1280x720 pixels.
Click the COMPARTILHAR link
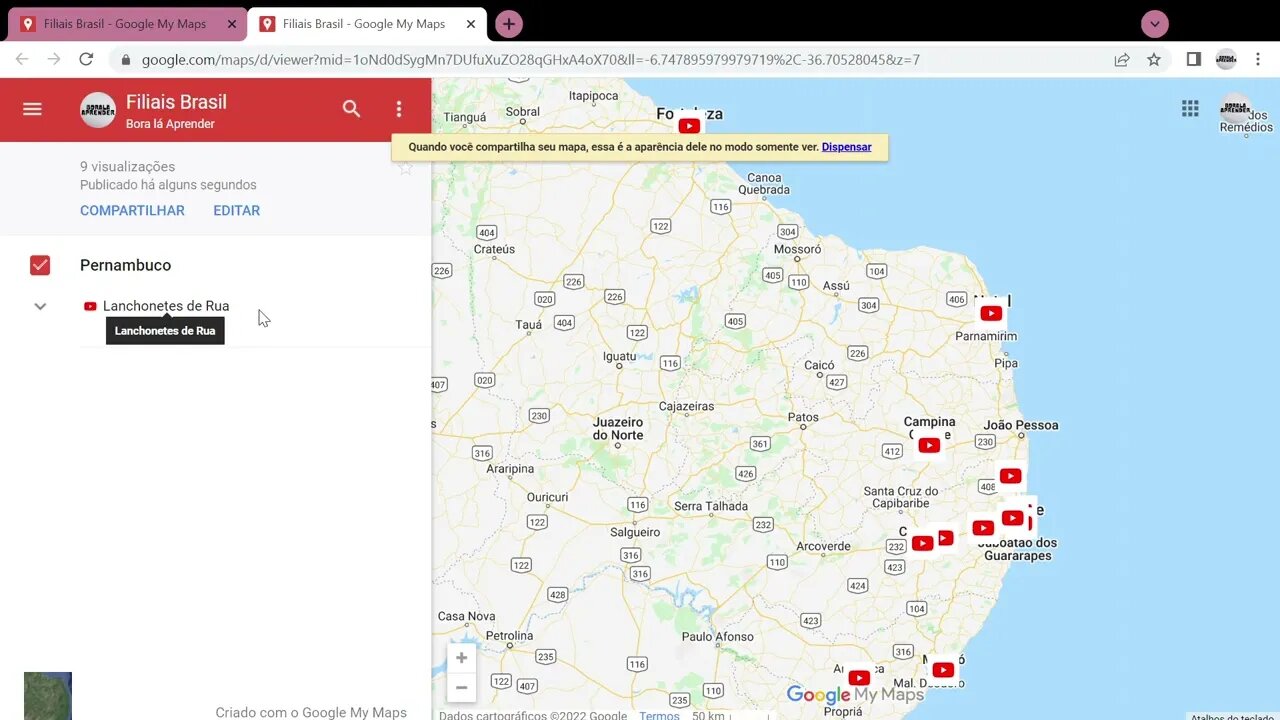[x=132, y=211]
